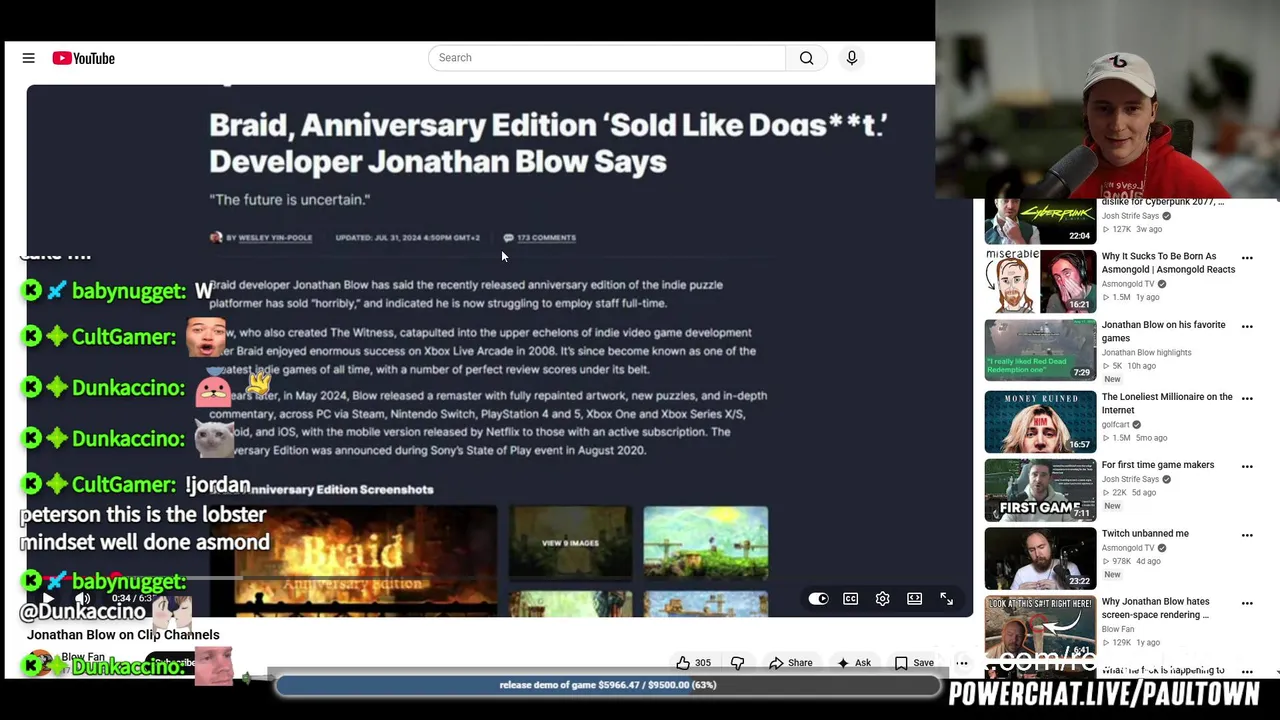Enter fullscreen mode in the player
The height and width of the screenshot is (720, 1280).
(946, 599)
